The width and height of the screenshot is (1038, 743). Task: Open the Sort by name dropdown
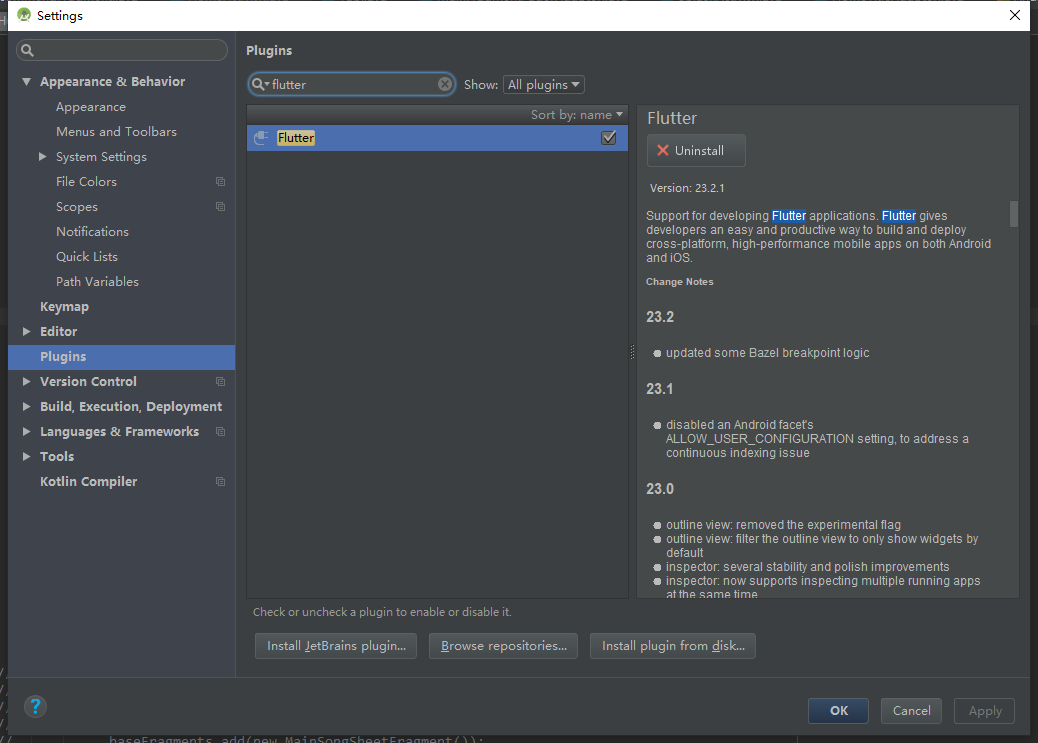click(x=577, y=115)
